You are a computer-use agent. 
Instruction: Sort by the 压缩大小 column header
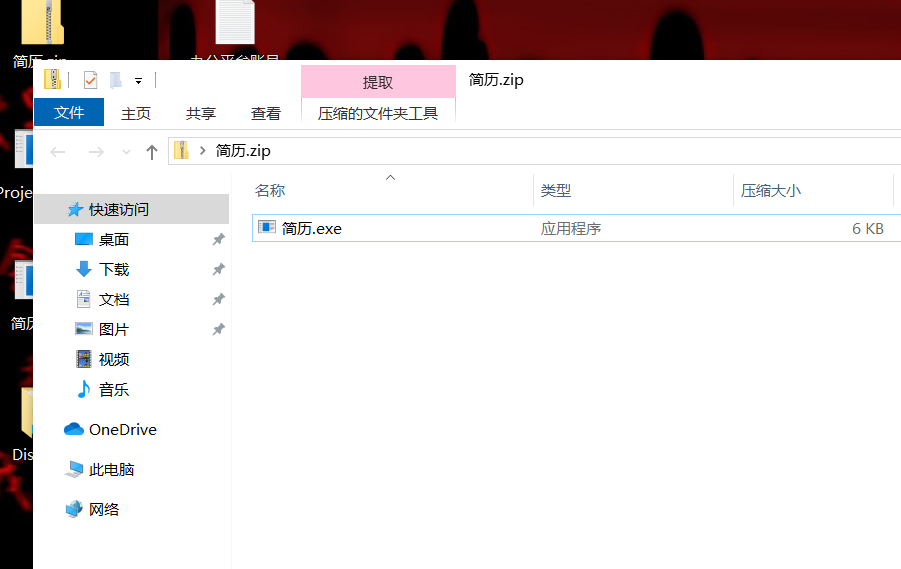point(770,190)
